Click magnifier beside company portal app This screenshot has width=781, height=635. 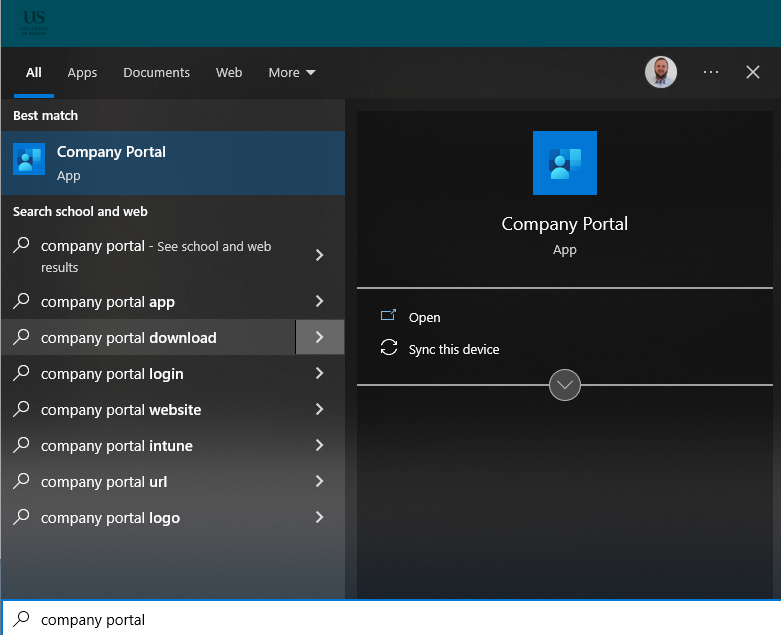click(x=21, y=300)
